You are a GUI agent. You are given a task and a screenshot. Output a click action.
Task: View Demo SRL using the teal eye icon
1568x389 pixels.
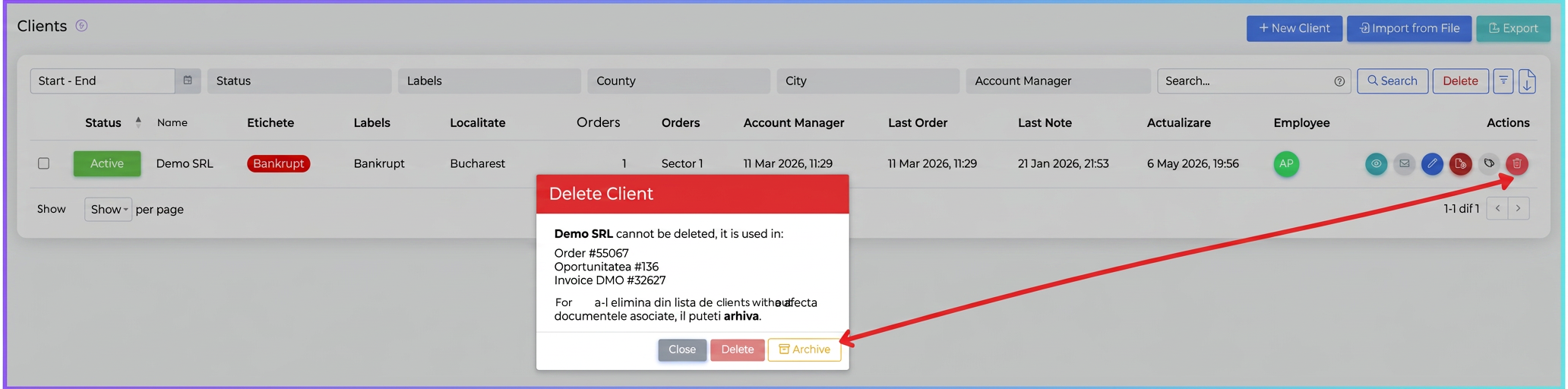(1376, 163)
